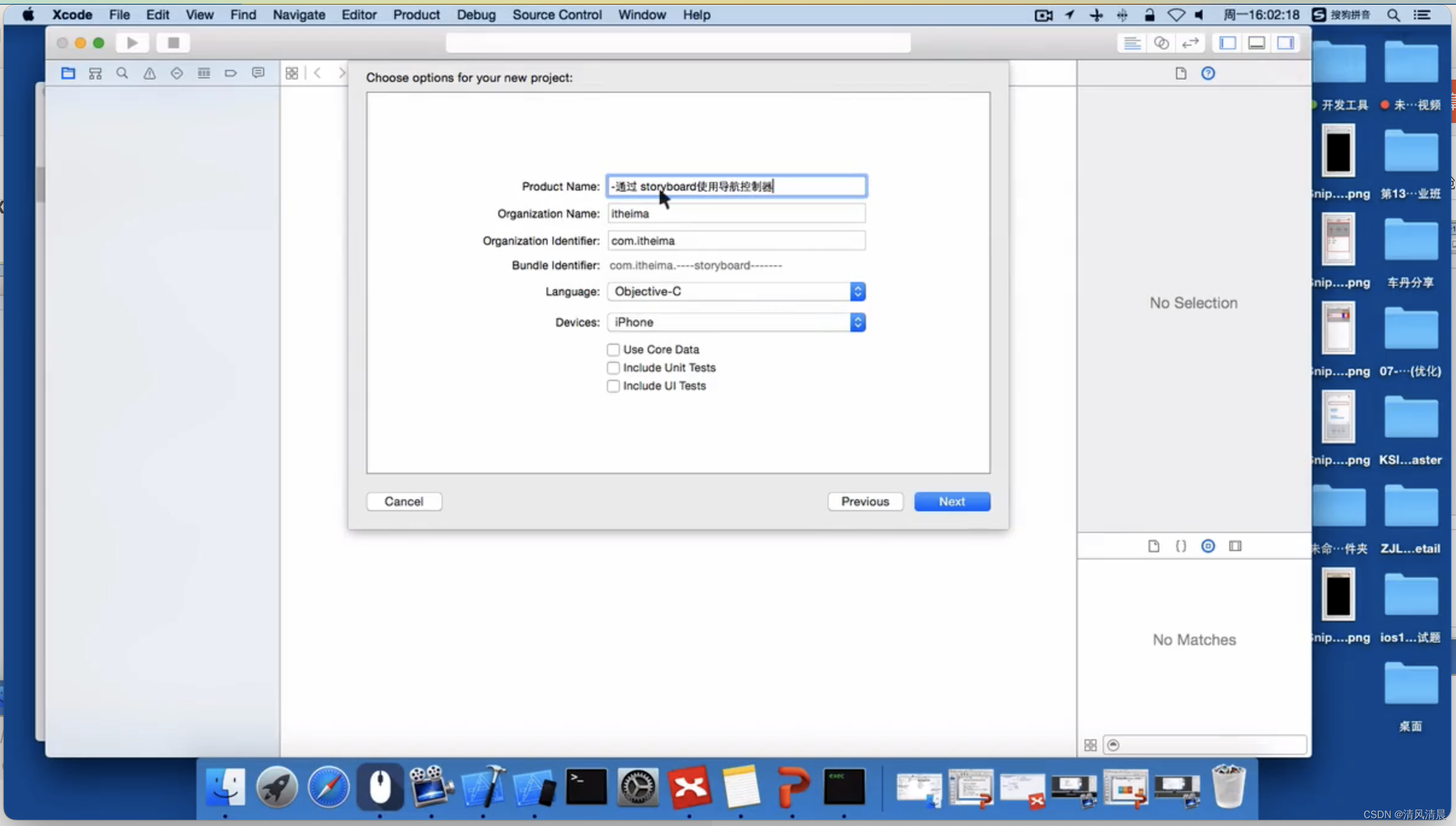Click the Previous button to go back

864,501
